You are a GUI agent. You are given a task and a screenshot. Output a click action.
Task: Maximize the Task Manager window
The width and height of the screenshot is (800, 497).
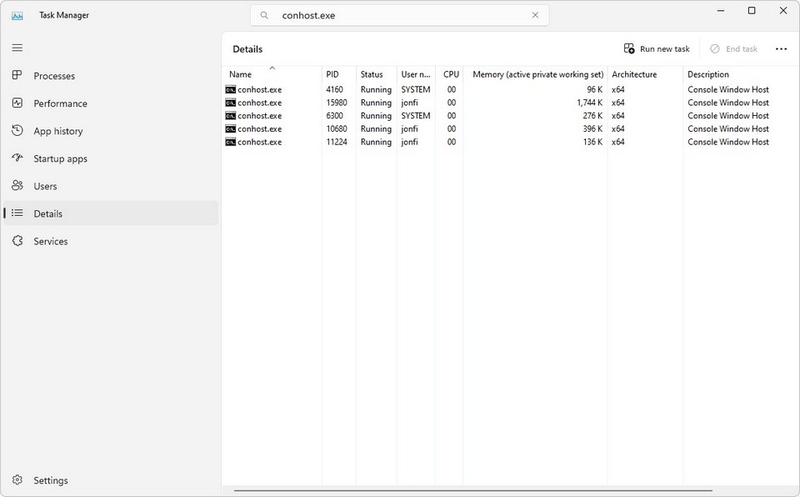click(x=752, y=11)
